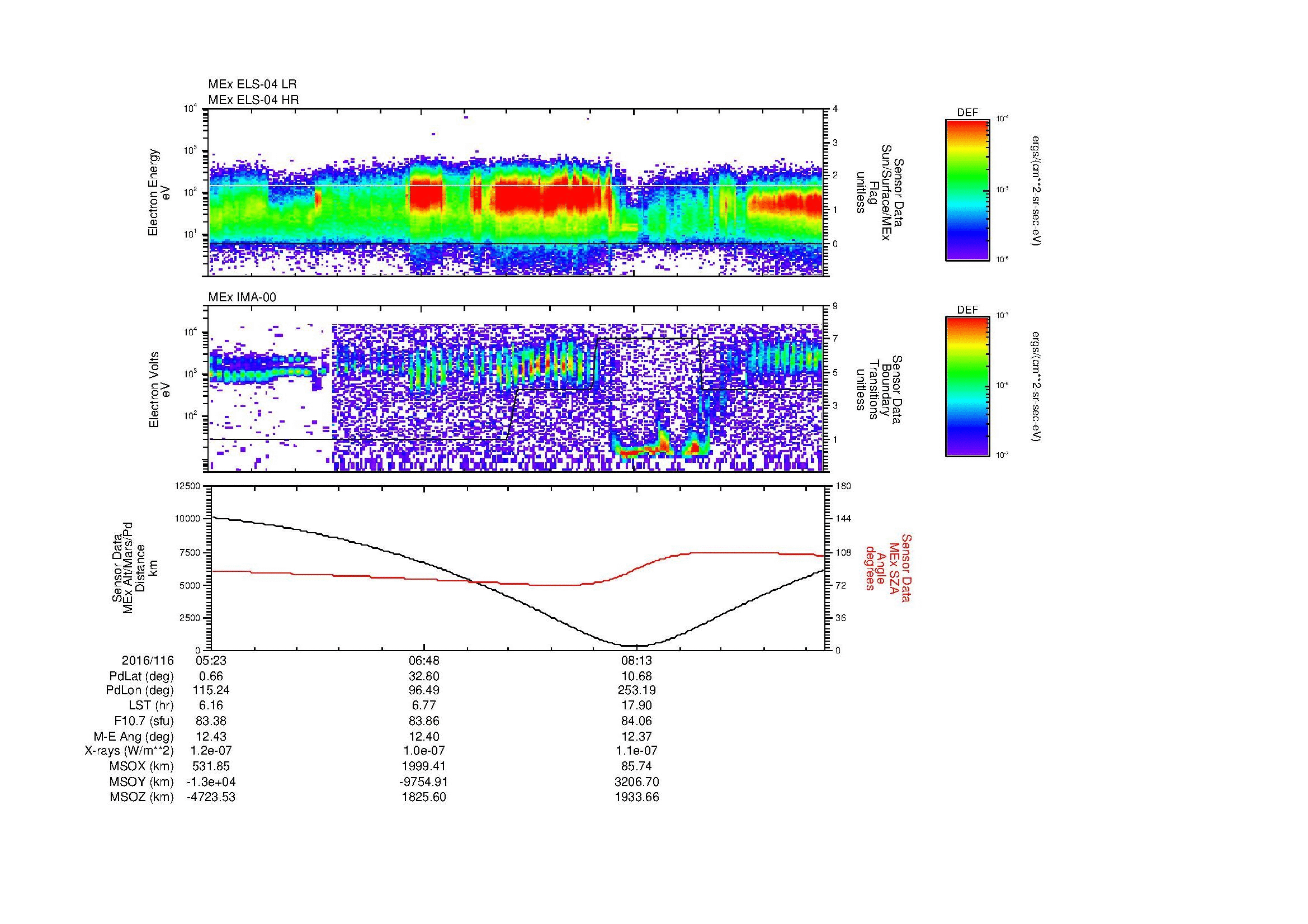
Task: Click the X-rays (W/m**2) row label
Action: [129, 751]
